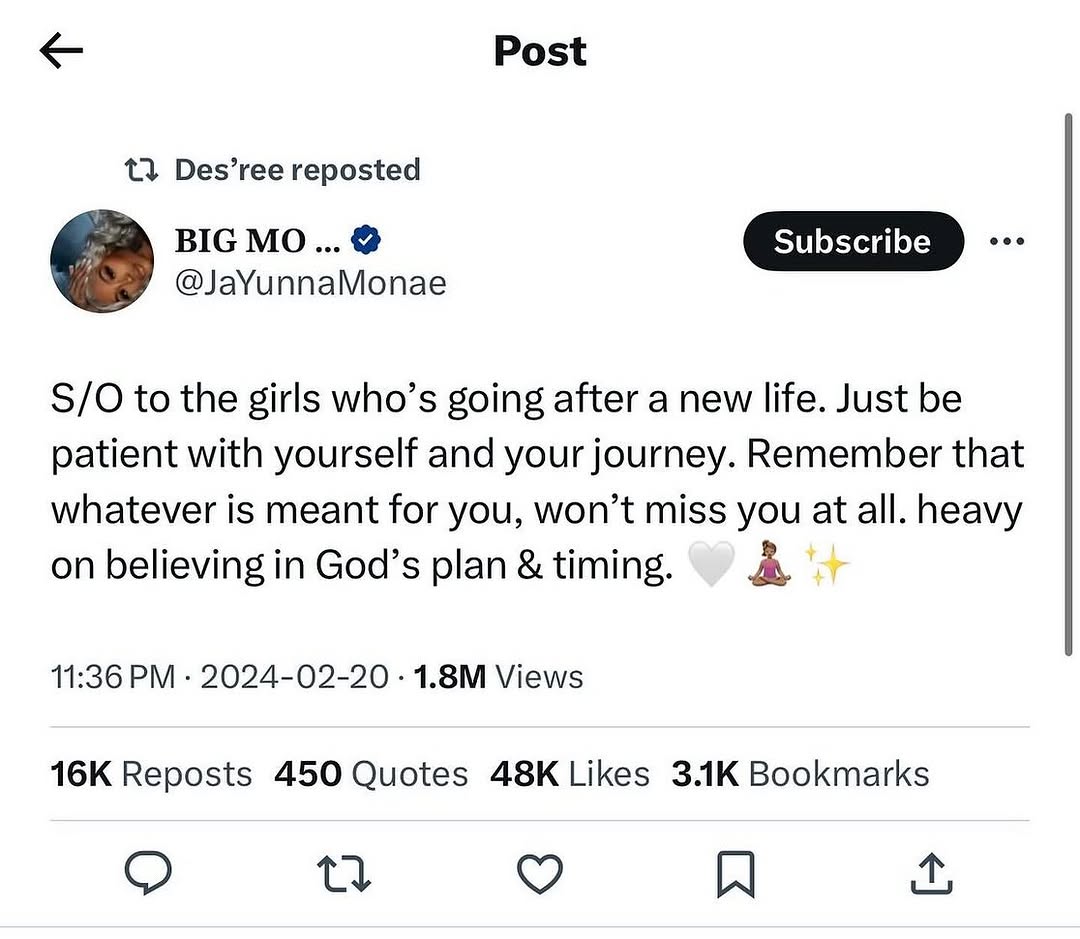Tap the repost arrows icon below post
Screen dimensions: 1080x939
point(344,874)
